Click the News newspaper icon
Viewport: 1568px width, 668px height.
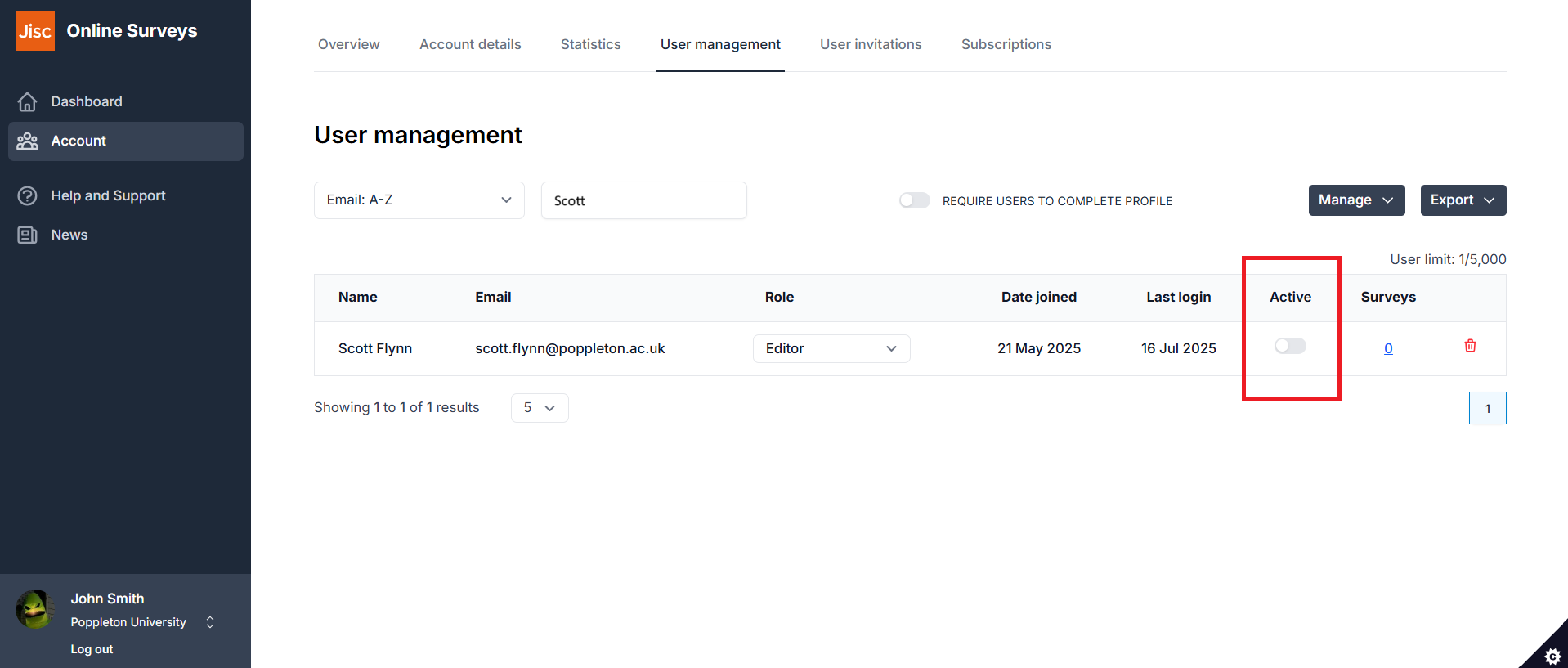coord(28,235)
